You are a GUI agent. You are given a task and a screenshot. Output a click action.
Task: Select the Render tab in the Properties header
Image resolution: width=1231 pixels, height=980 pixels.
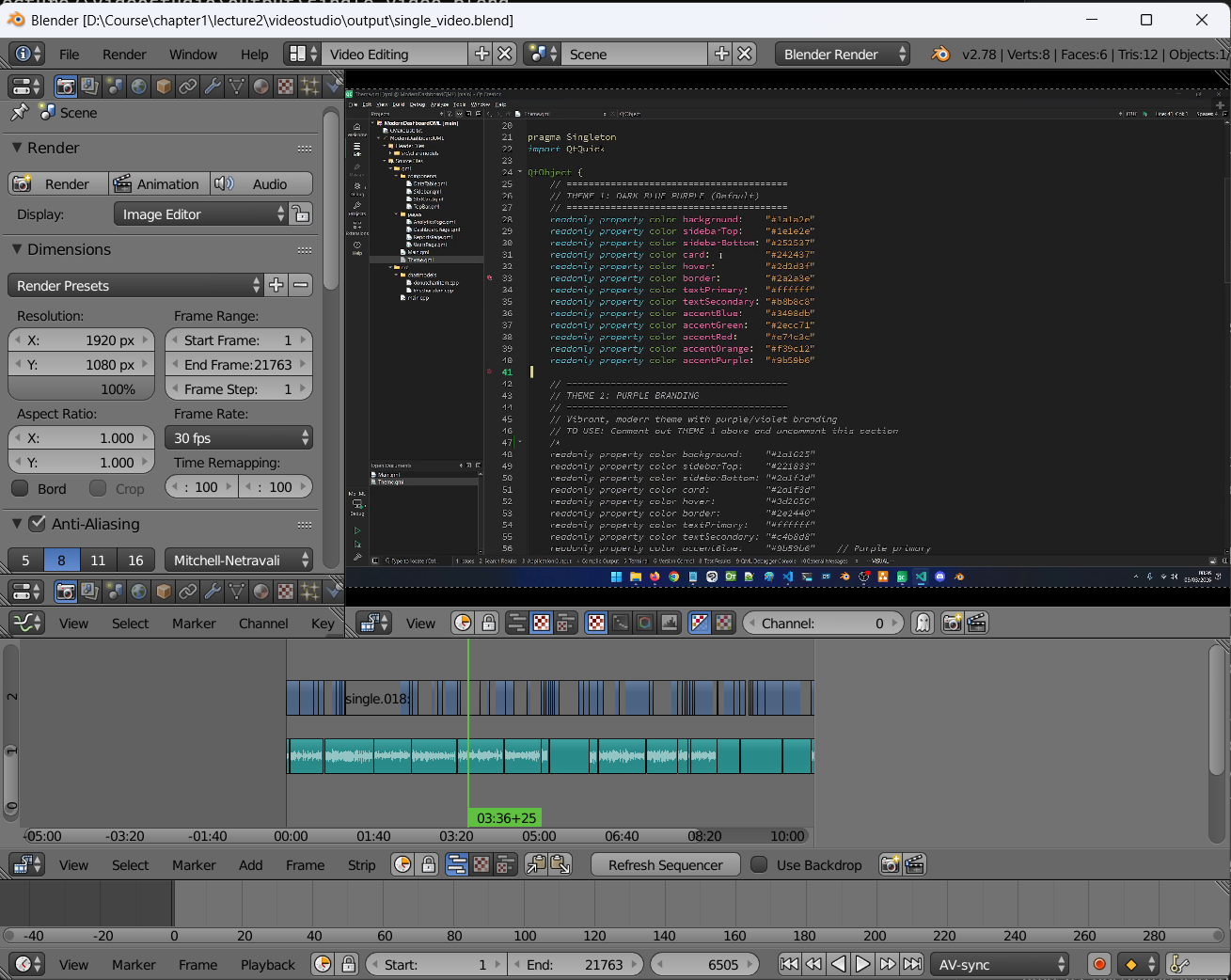coord(65,86)
